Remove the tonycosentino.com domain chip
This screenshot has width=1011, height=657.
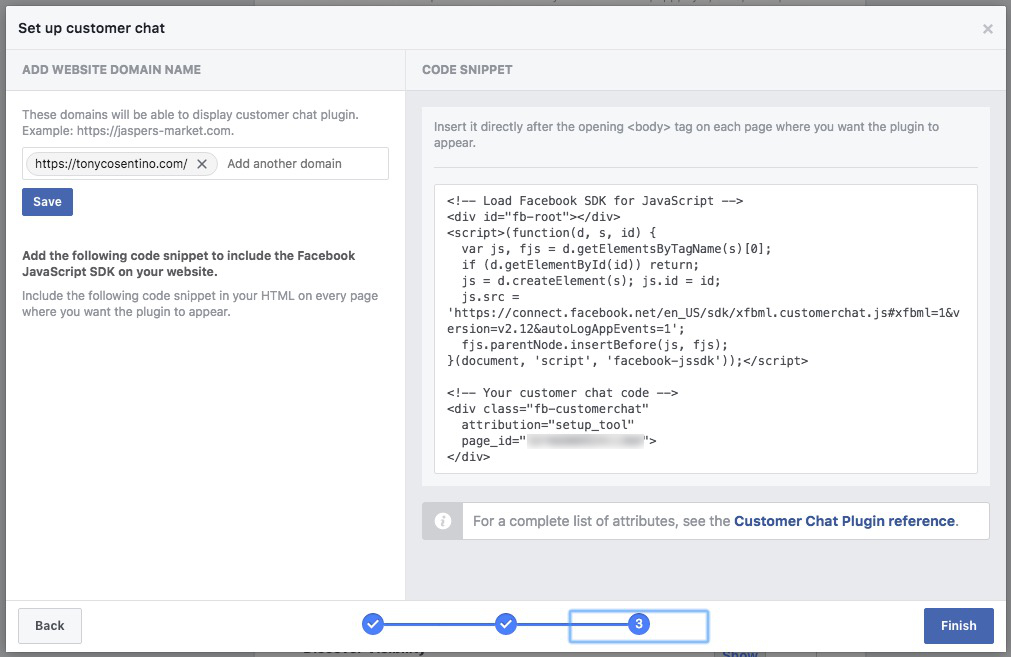point(202,164)
